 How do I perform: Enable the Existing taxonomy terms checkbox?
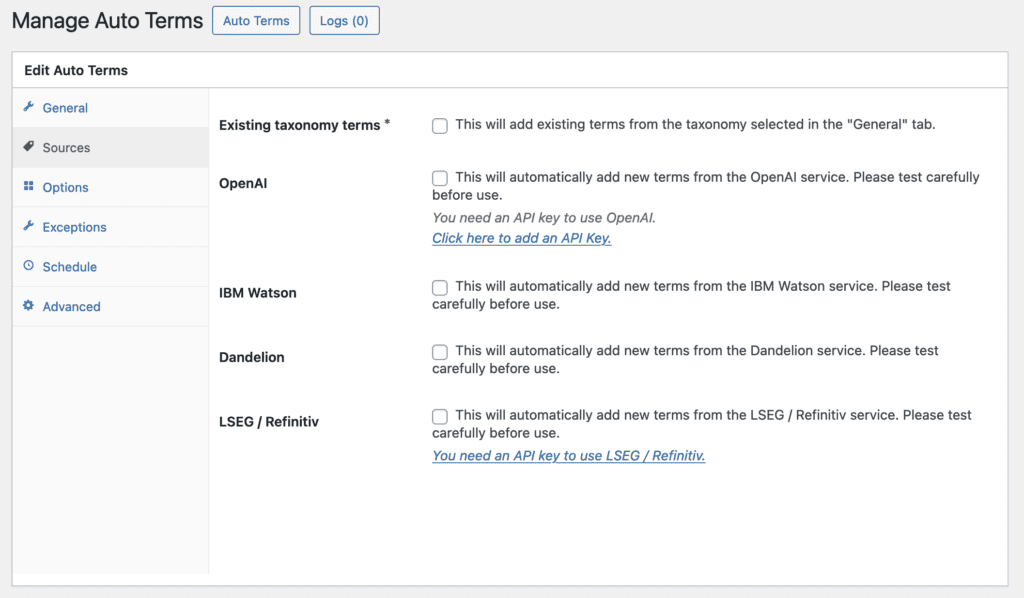439,126
